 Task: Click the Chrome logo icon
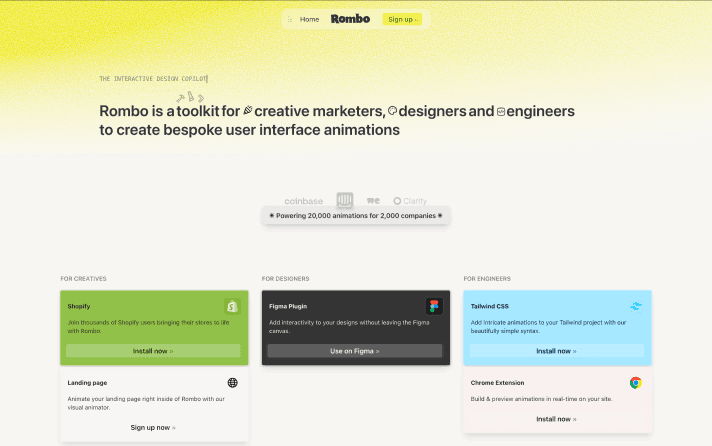(x=636, y=383)
